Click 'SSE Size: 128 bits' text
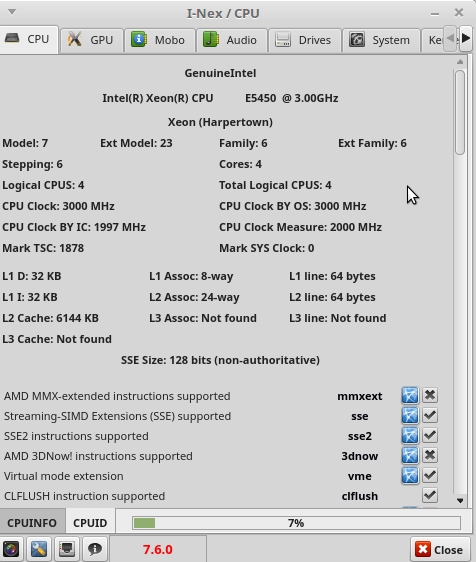The height and width of the screenshot is (562, 476). tap(166, 360)
